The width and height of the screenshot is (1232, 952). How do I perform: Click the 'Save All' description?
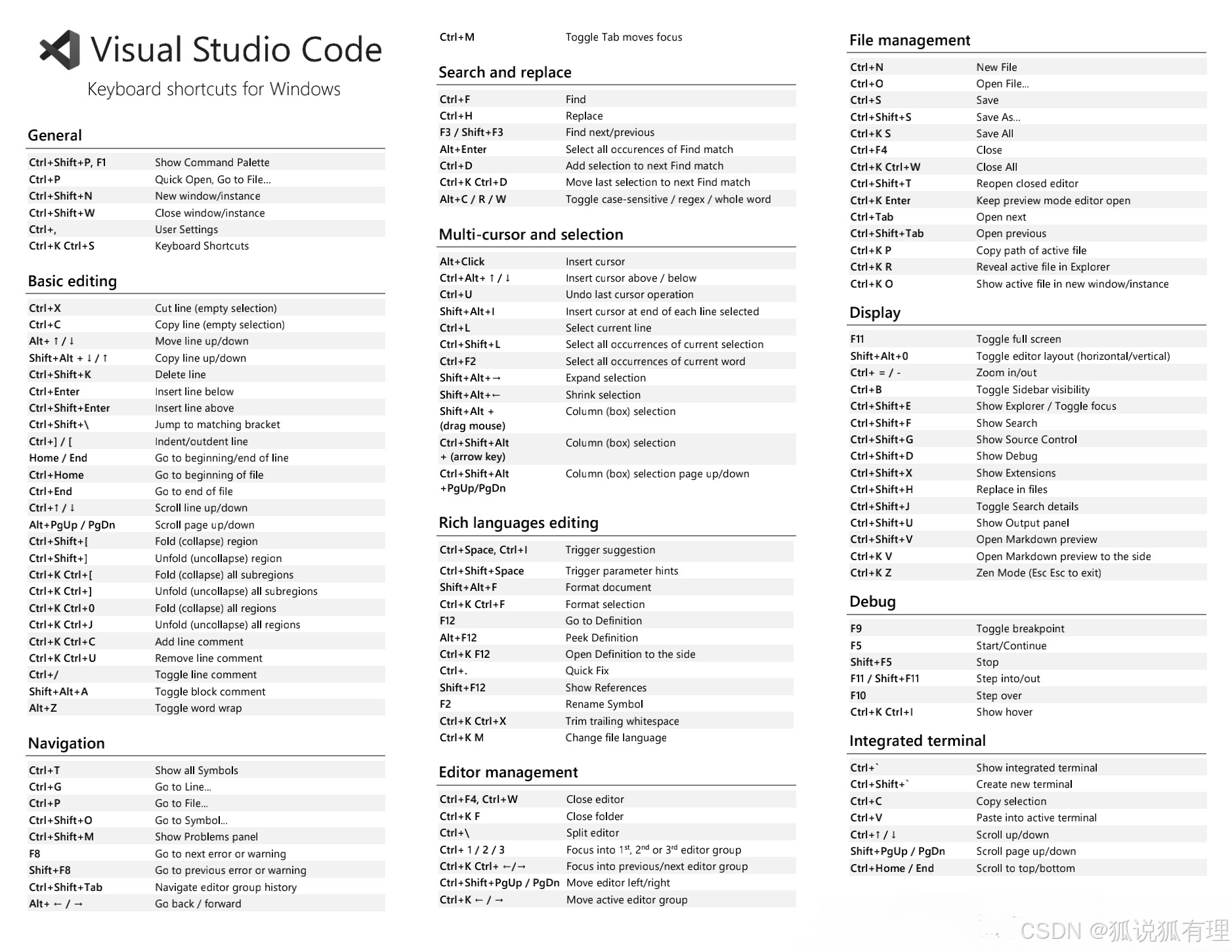pyautogui.click(x=994, y=133)
